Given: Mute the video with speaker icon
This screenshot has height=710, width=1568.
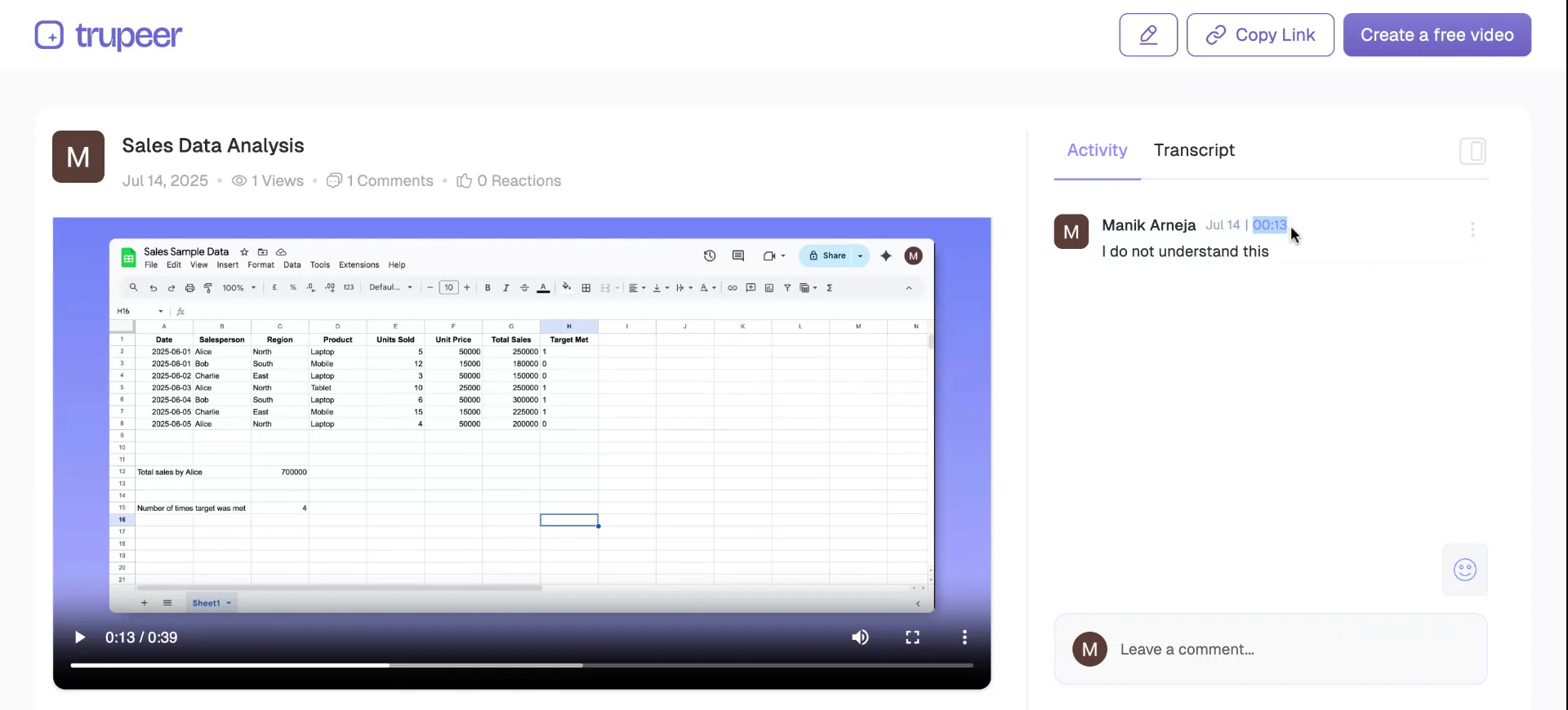Looking at the screenshot, I should pos(860,637).
